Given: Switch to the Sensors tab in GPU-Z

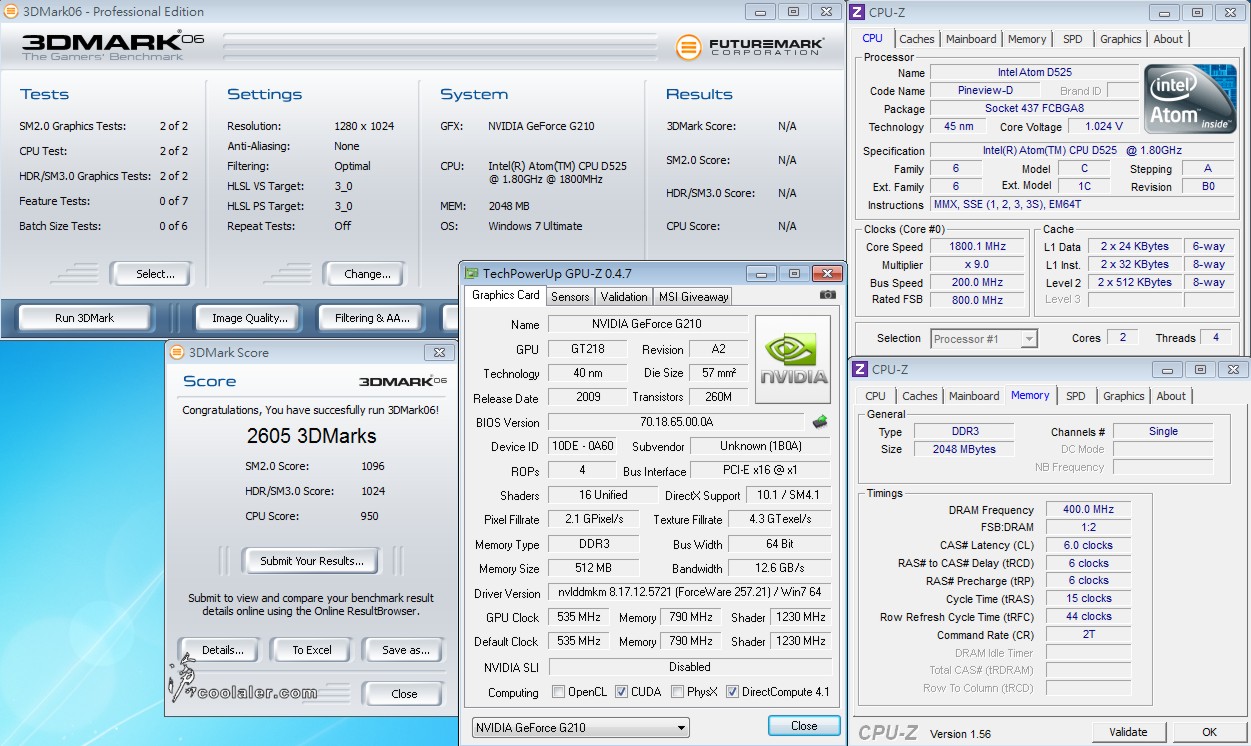Looking at the screenshot, I should (570, 296).
